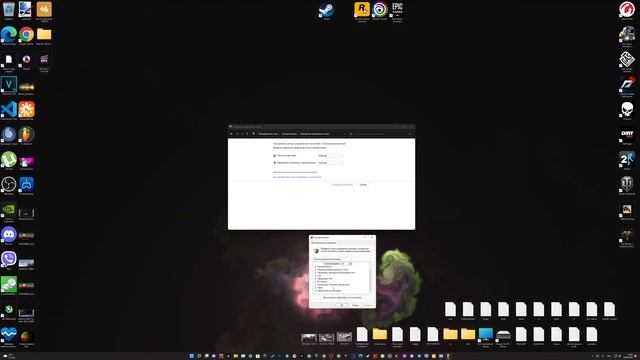Launch the white skull game icon
This screenshot has height=360, width=640.
[x=627, y=109]
